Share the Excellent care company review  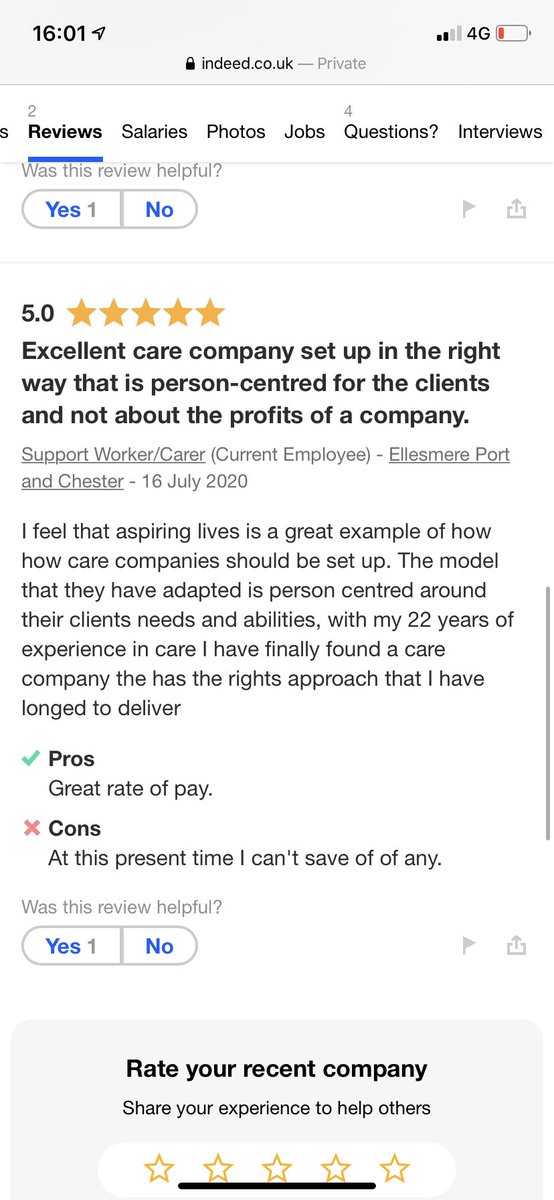click(x=516, y=945)
